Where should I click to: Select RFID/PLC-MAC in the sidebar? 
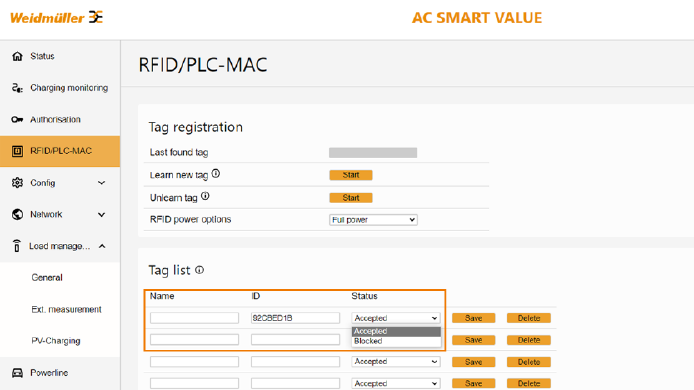(60, 151)
